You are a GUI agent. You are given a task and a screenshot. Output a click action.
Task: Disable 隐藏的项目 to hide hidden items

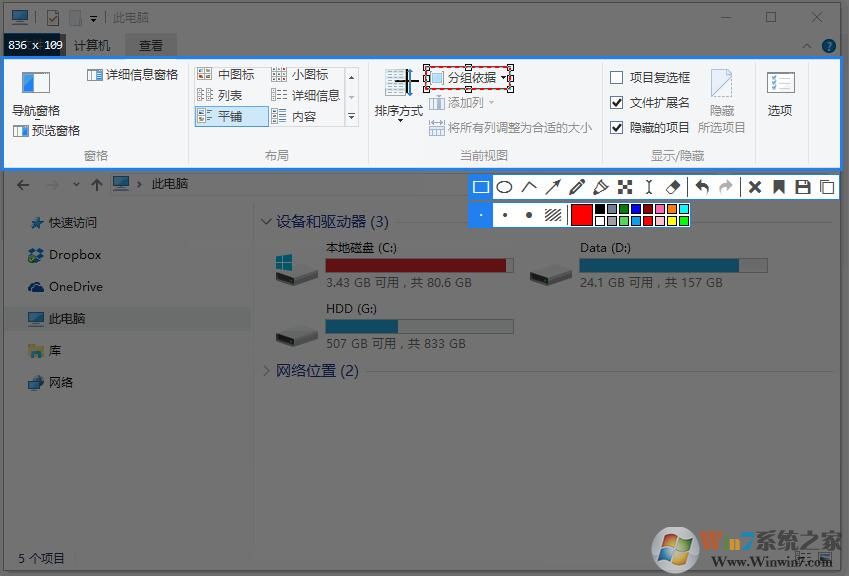click(617, 127)
